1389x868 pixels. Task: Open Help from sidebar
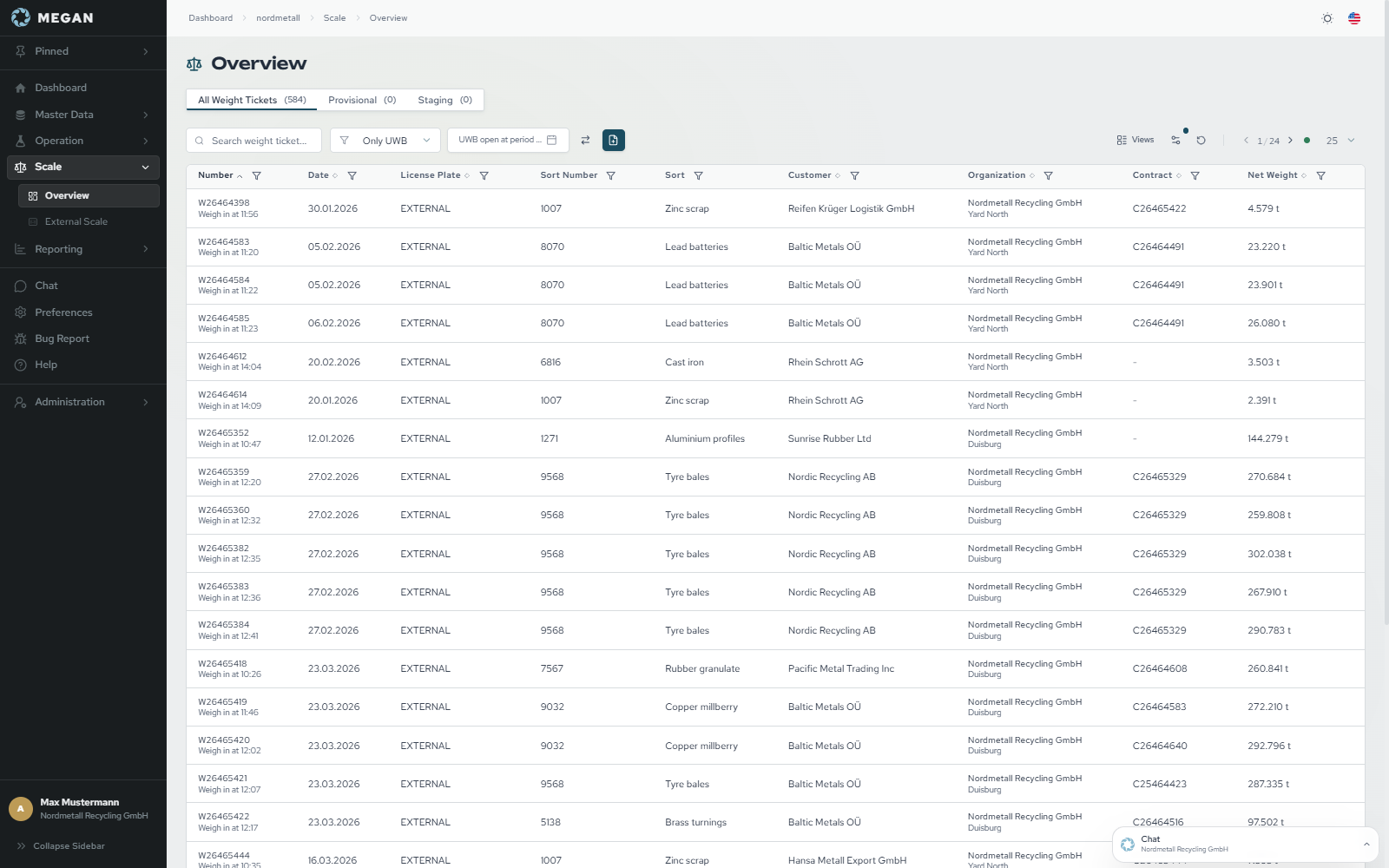[x=82, y=365]
